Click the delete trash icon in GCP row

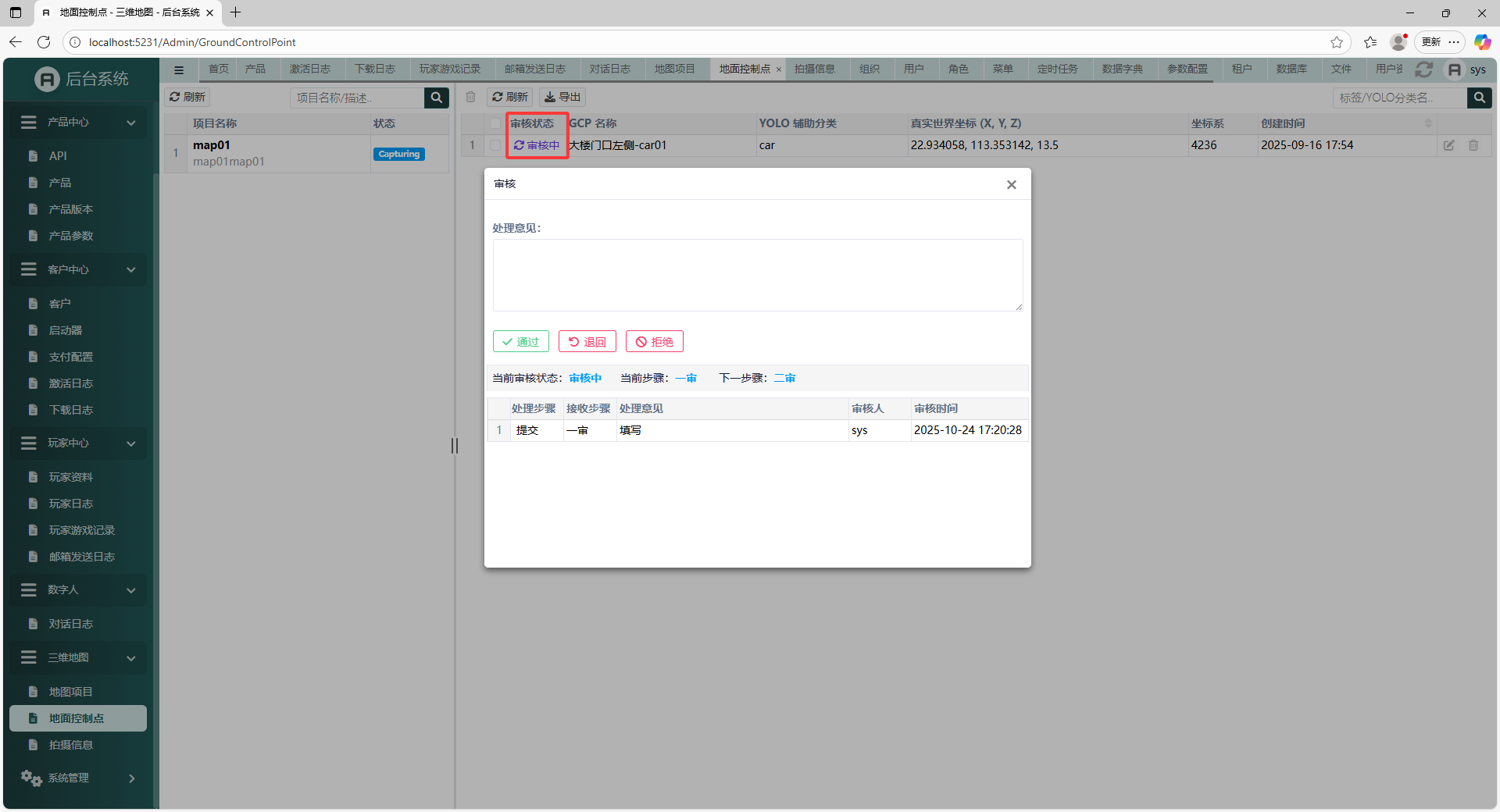(x=1473, y=145)
